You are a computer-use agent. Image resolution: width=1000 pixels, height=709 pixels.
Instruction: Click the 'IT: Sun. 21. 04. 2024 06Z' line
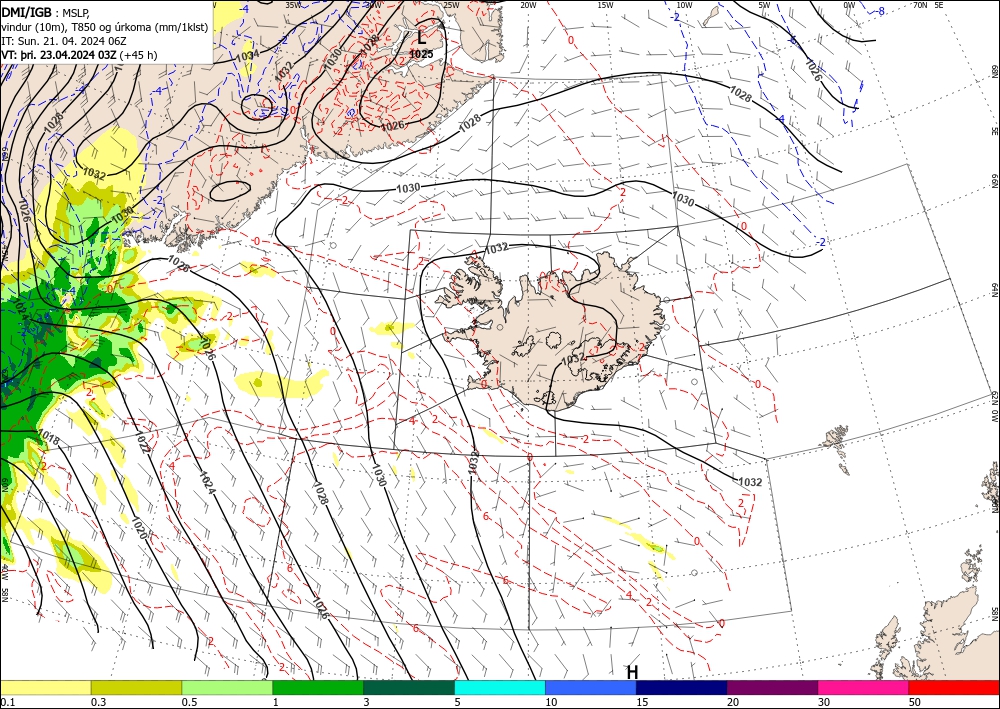coord(64,41)
